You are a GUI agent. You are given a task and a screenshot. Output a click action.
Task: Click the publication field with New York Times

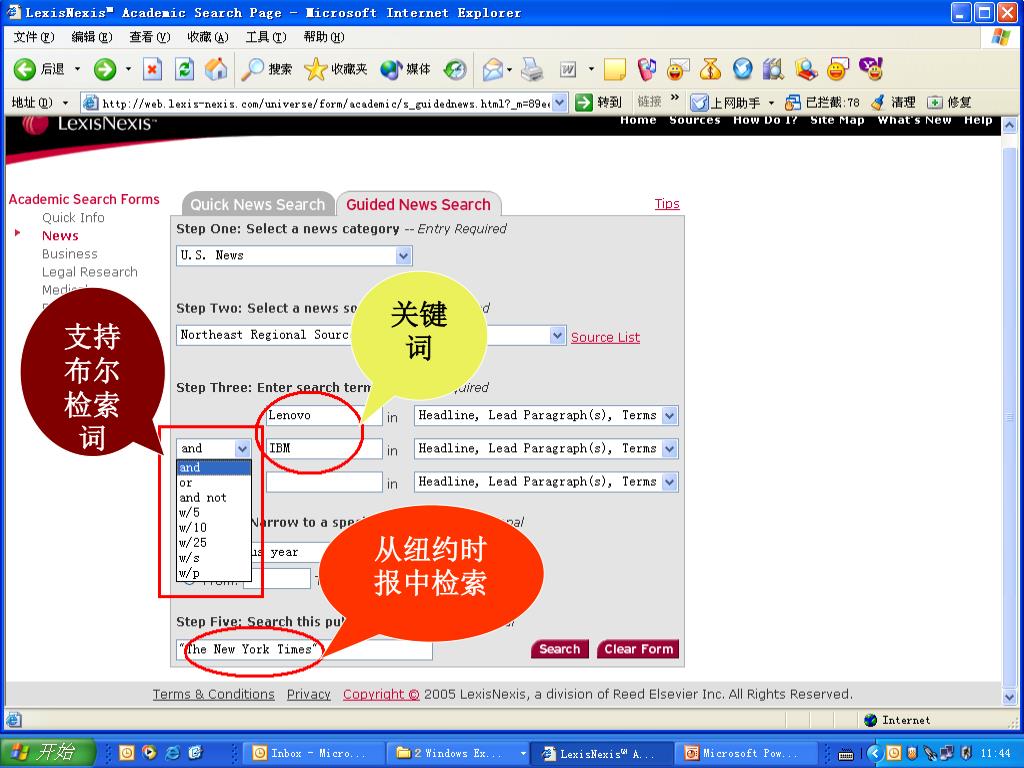tap(304, 650)
